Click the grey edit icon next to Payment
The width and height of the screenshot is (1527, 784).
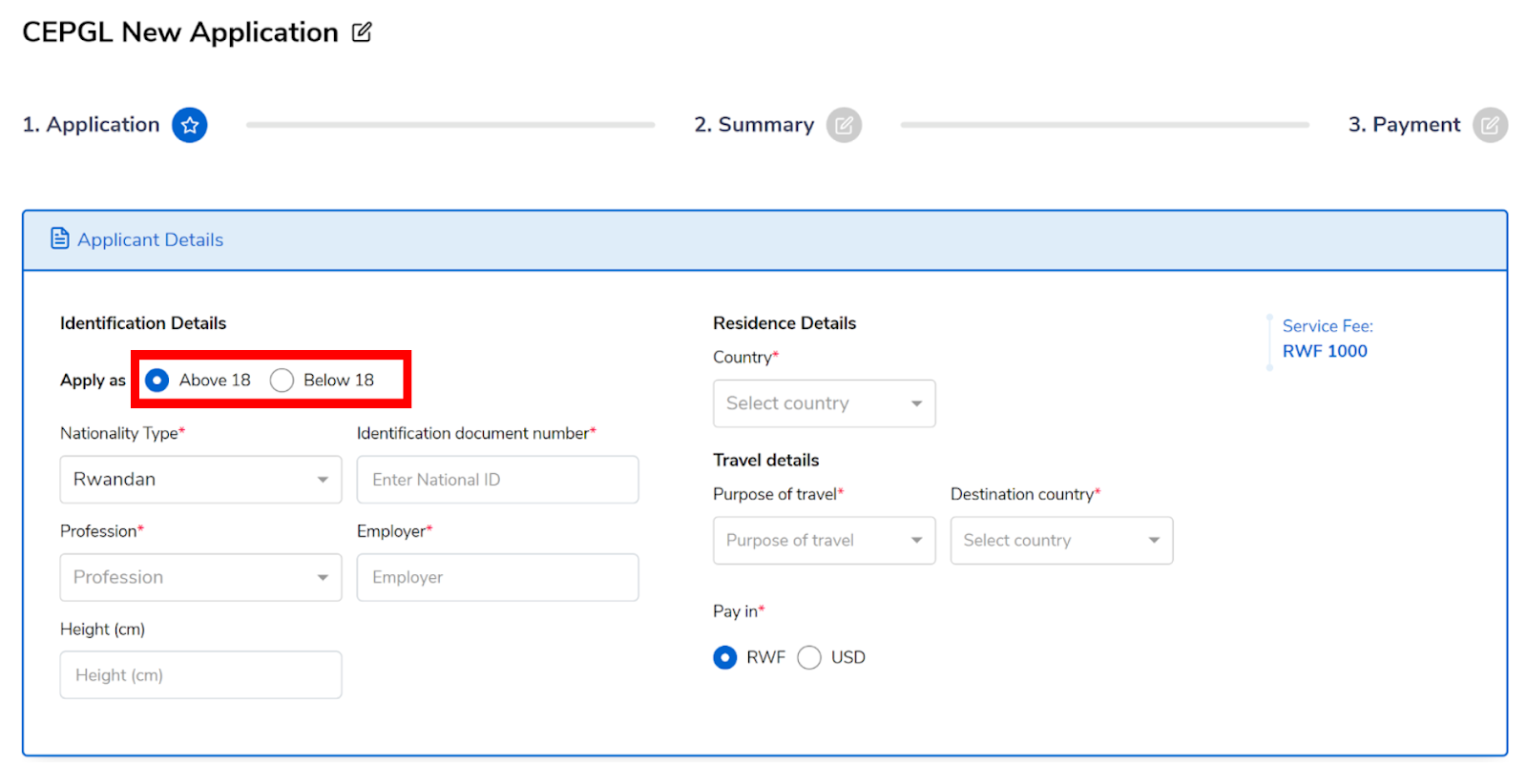[1490, 125]
